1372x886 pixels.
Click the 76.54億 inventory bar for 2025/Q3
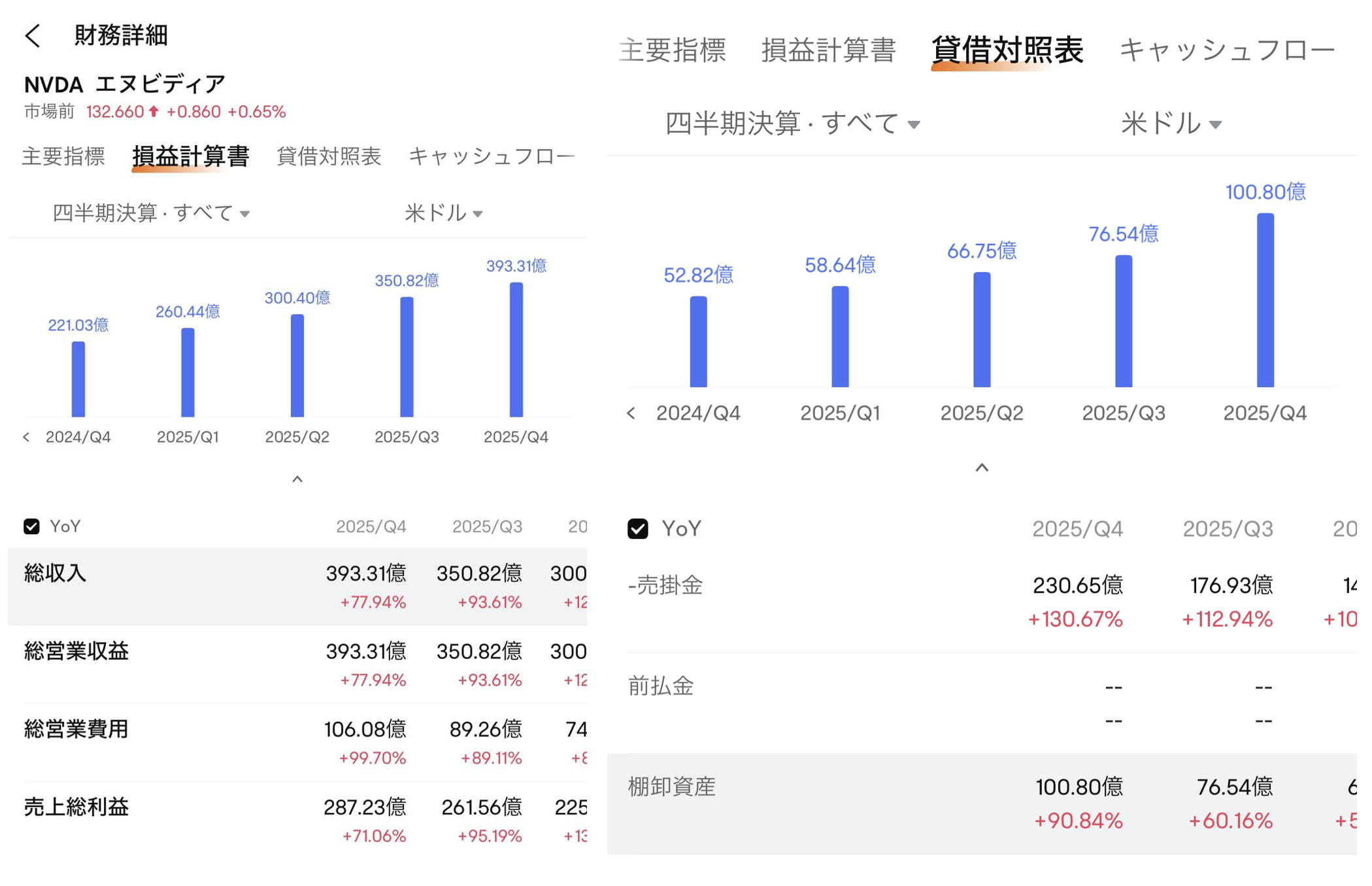coord(1124,321)
